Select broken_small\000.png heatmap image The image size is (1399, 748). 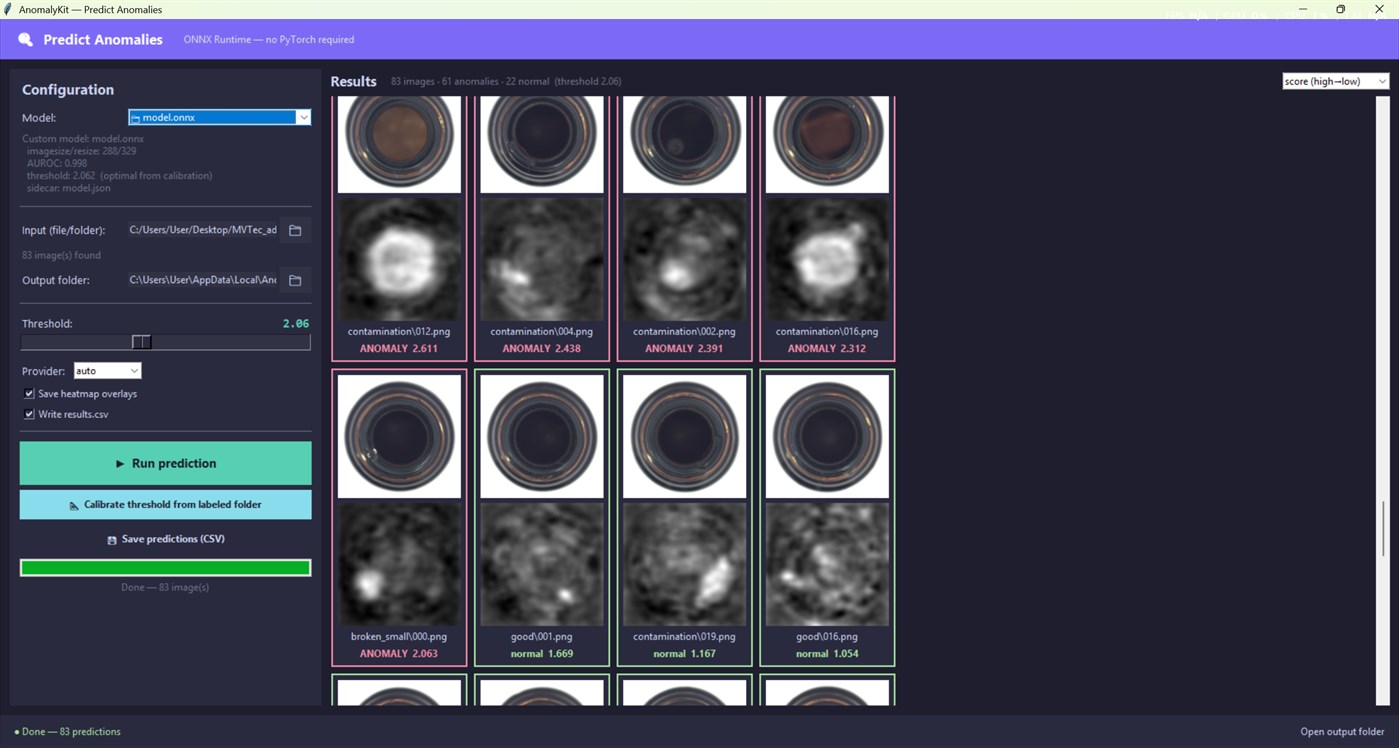point(399,564)
